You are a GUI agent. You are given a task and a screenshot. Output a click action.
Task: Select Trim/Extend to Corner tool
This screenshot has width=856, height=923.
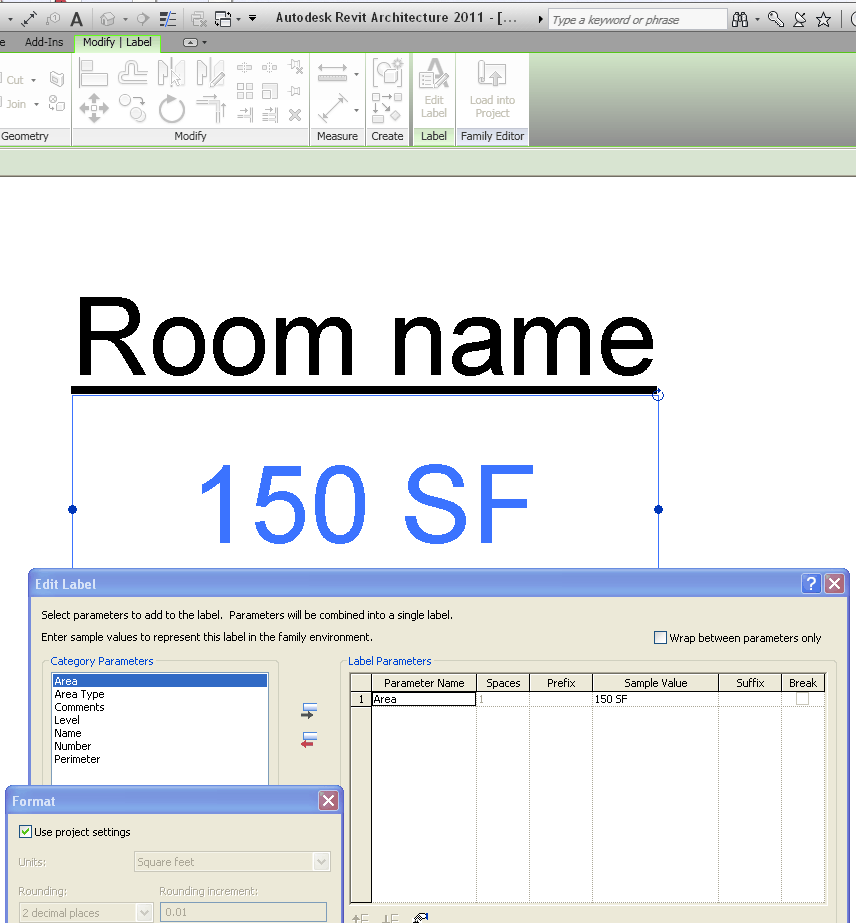tap(211, 109)
